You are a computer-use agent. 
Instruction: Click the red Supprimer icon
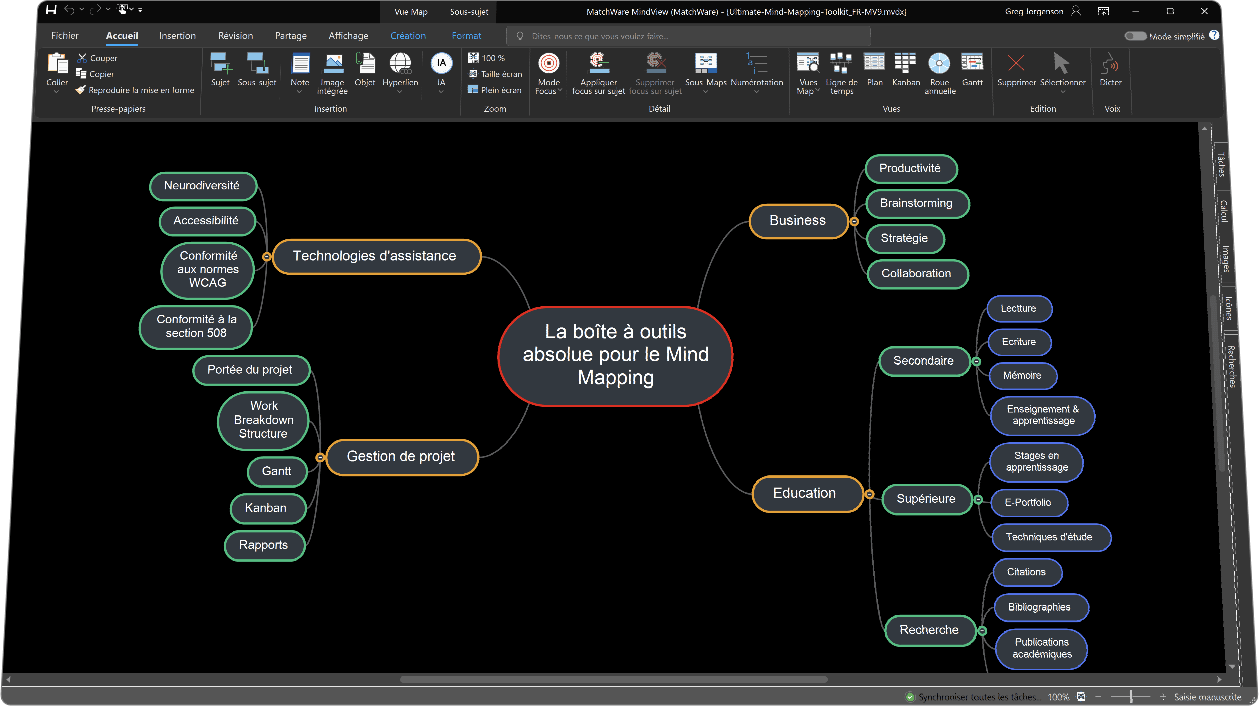(x=1016, y=63)
